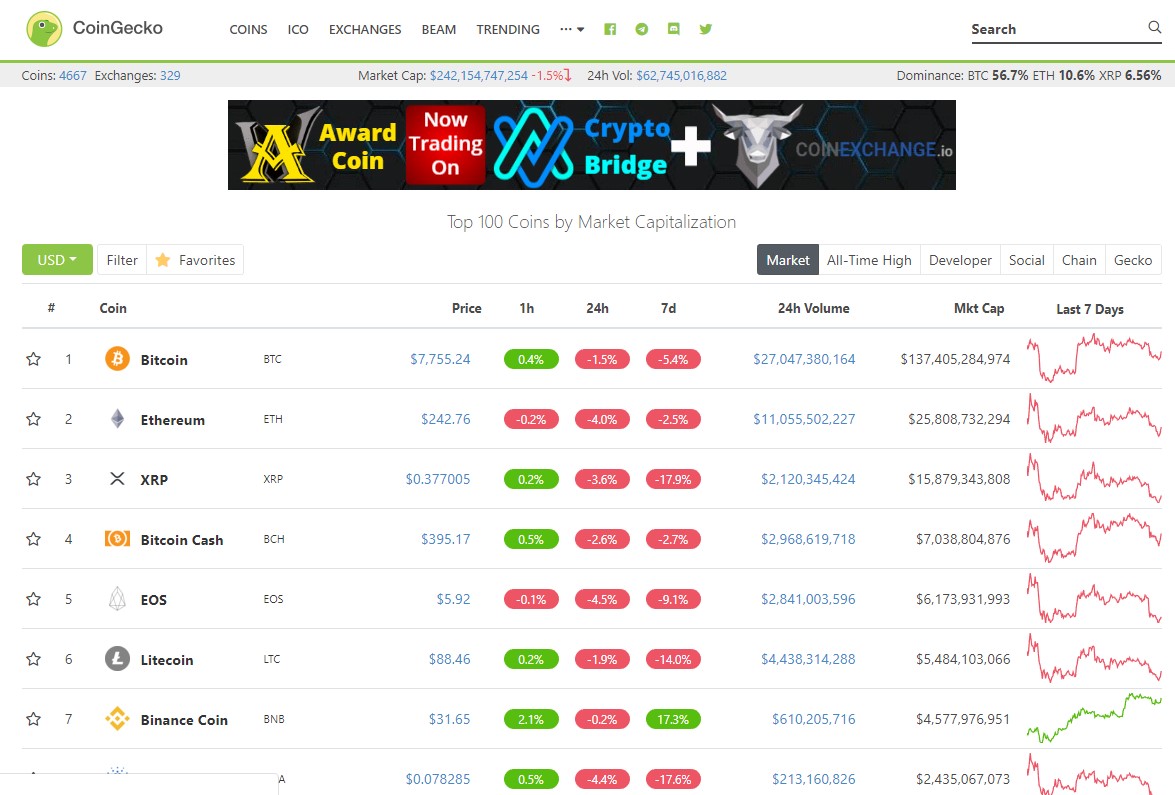Open the Twitter bird icon
Image resolution: width=1175 pixels, height=795 pixels.
point(705,29)
